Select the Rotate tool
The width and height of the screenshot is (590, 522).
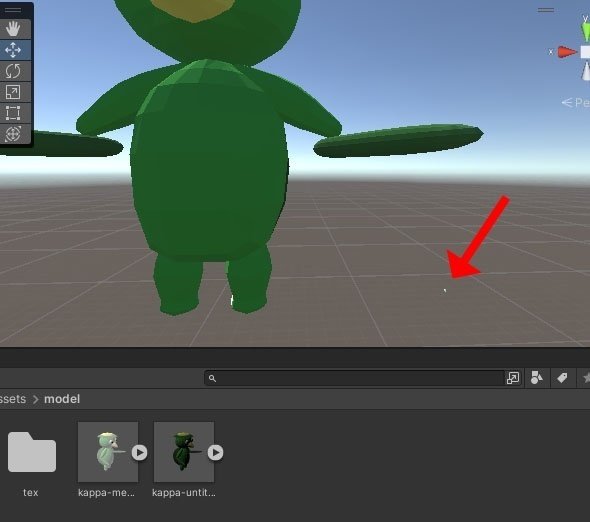(13, 71)
